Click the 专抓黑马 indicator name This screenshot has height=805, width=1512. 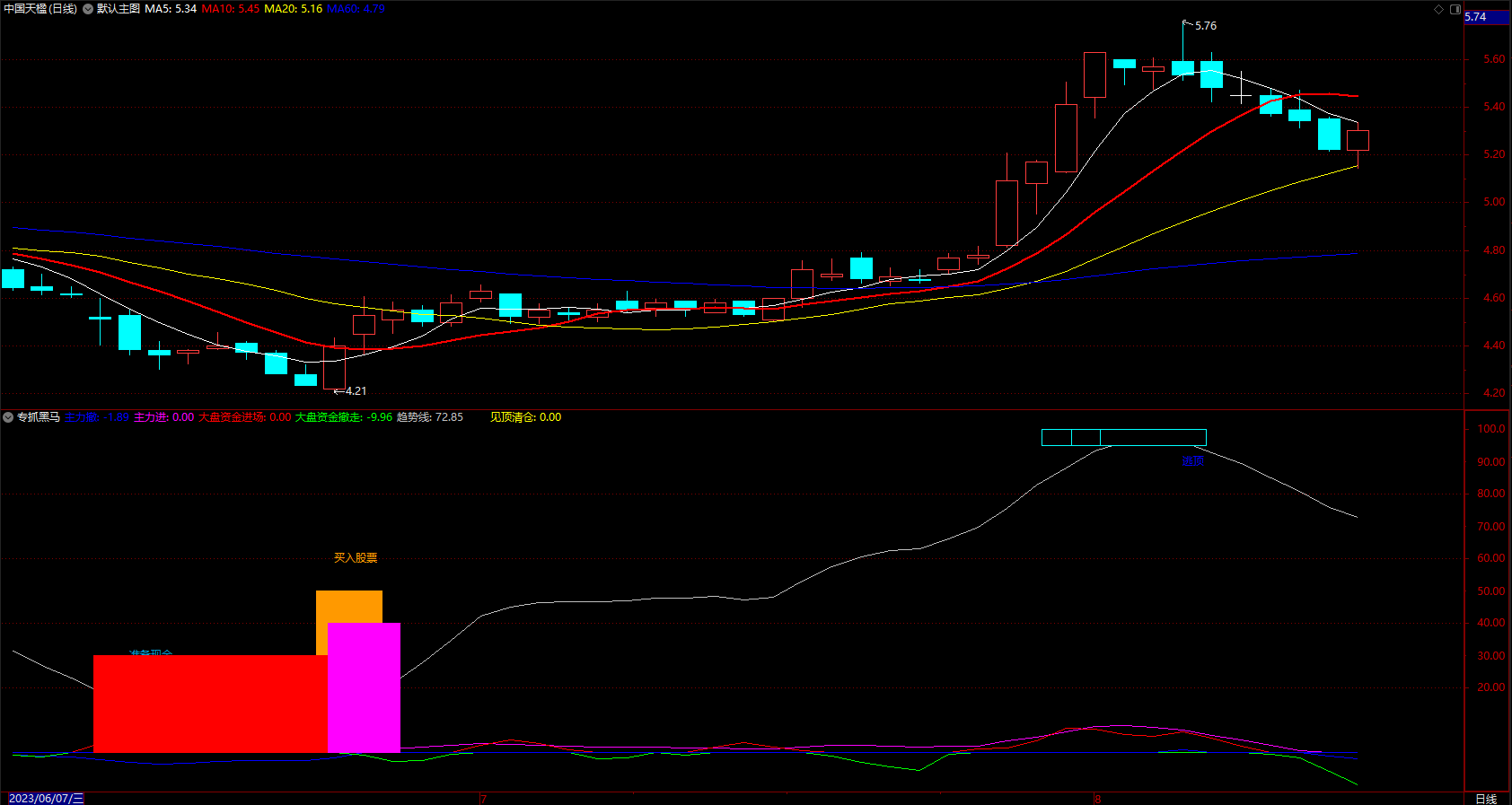(39, 417)
